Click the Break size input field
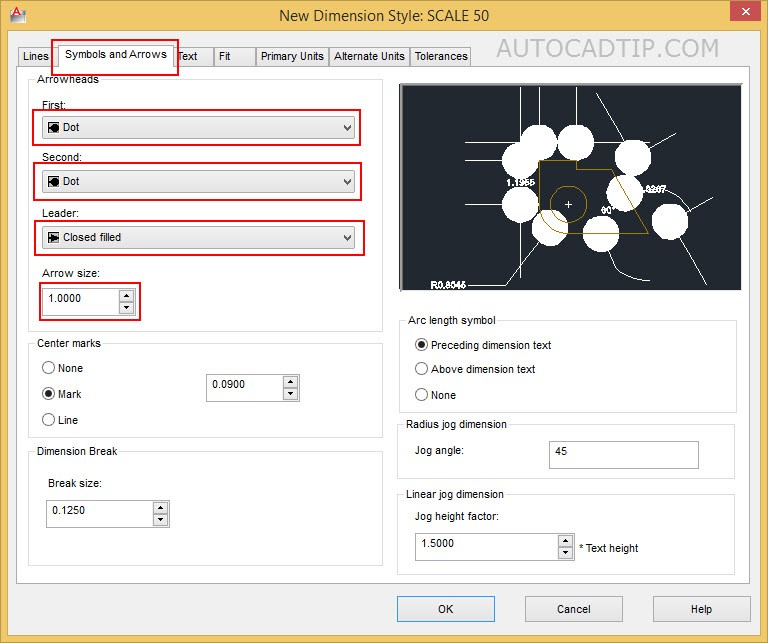This screenshot has height=643, width=768. (x=99, y=514)
